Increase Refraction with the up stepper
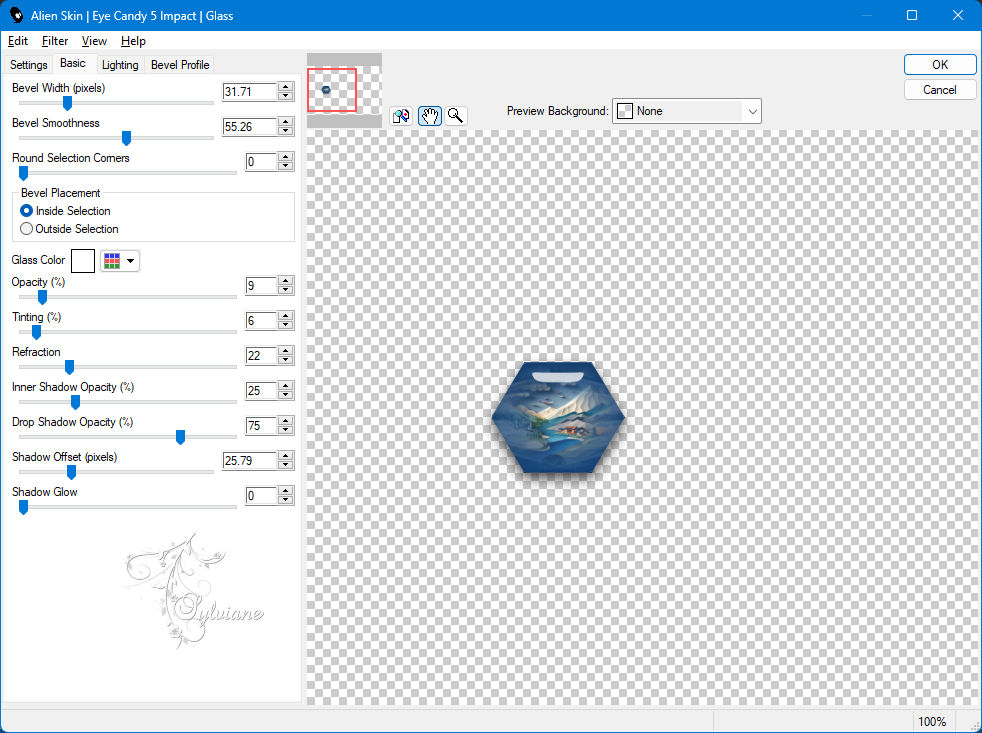The width and height of the screenshot is (982, 733). click(x=286, y=351)
